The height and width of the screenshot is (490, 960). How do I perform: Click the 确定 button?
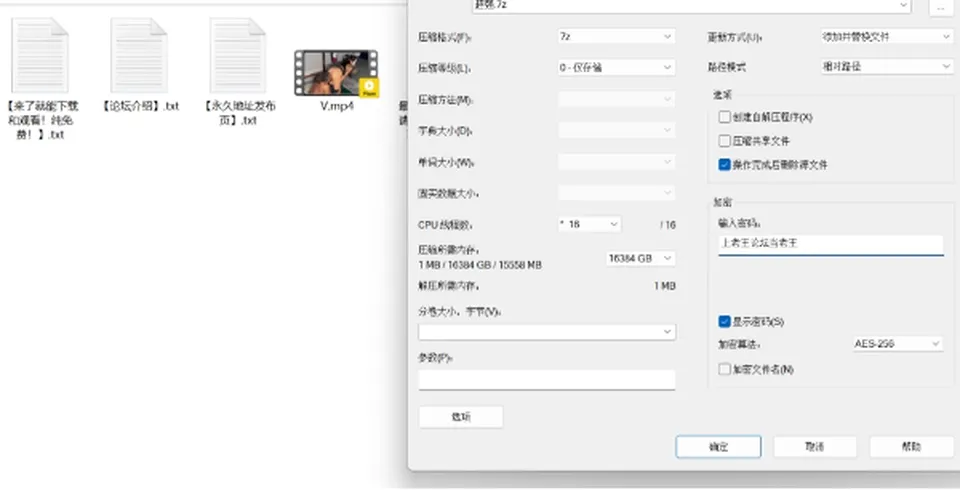pyautogui.click(x=719, y=447)
